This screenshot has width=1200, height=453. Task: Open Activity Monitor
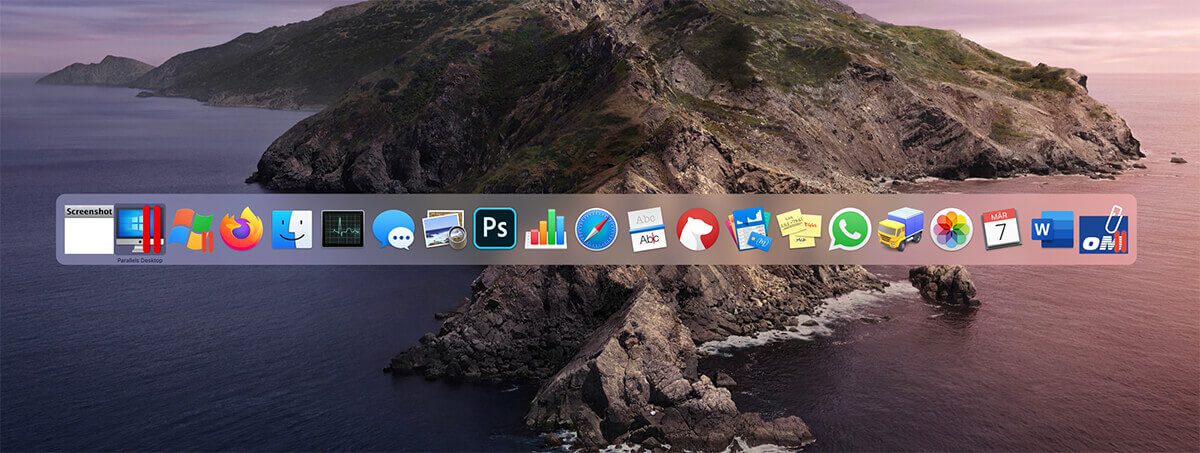pos(343,229)
